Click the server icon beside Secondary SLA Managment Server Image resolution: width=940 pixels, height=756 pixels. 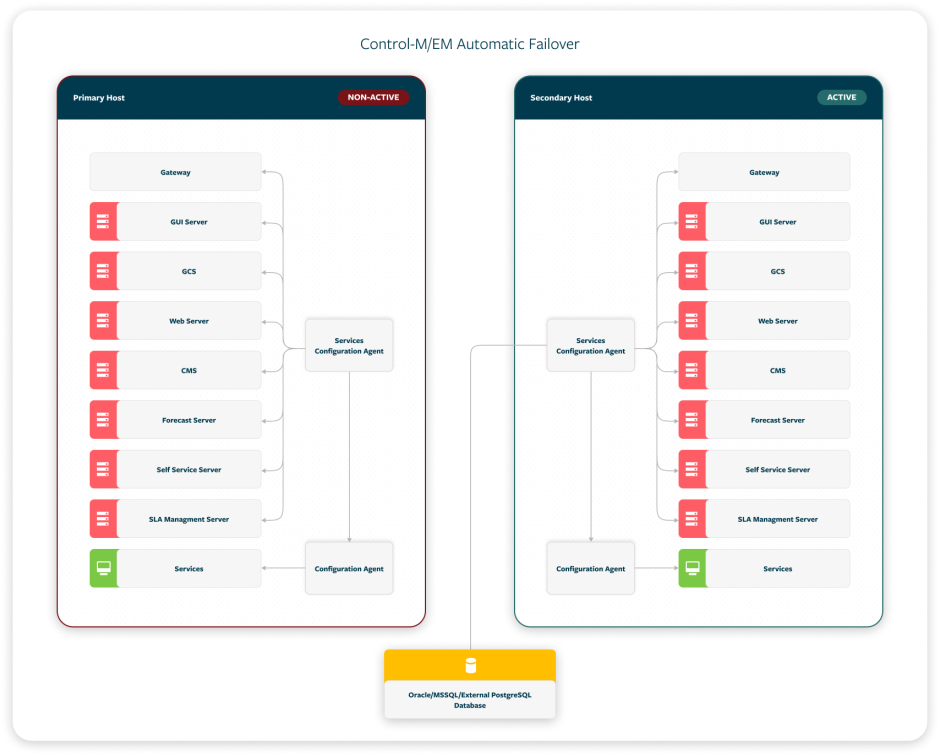[x=692, y=519]
